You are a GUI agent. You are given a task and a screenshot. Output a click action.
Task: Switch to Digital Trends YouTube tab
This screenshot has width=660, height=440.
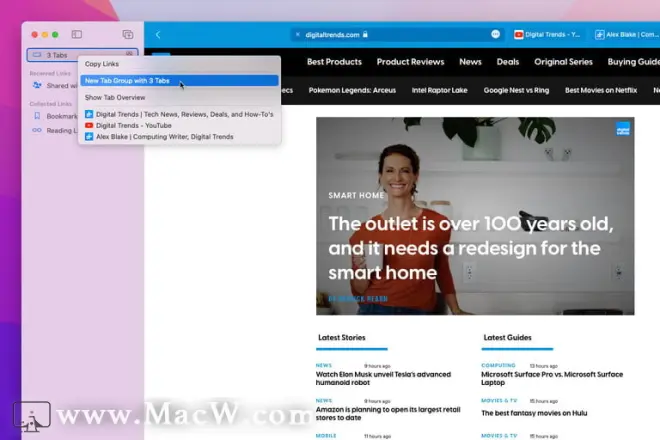pos(547,35)
